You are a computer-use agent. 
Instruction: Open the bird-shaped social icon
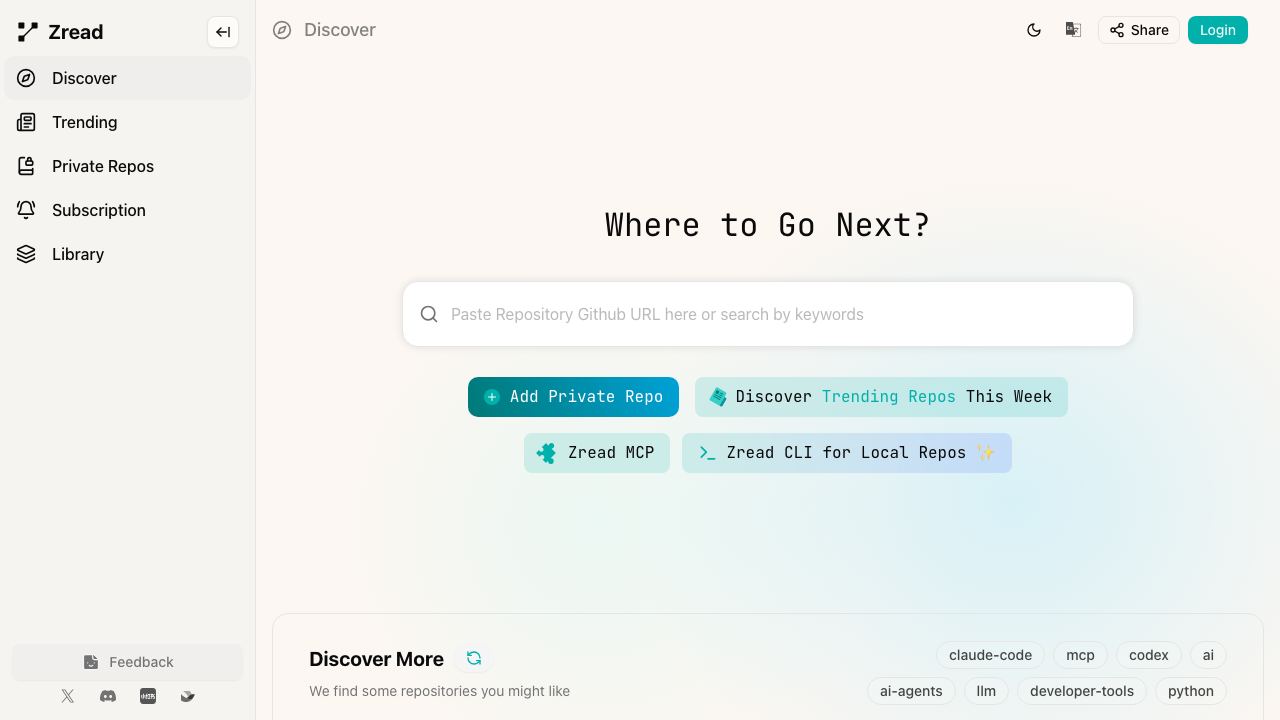coord(187,696)
